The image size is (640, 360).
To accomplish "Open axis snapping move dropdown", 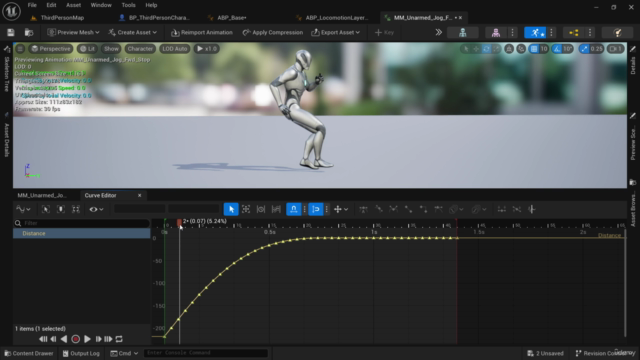I will (341, 209).
